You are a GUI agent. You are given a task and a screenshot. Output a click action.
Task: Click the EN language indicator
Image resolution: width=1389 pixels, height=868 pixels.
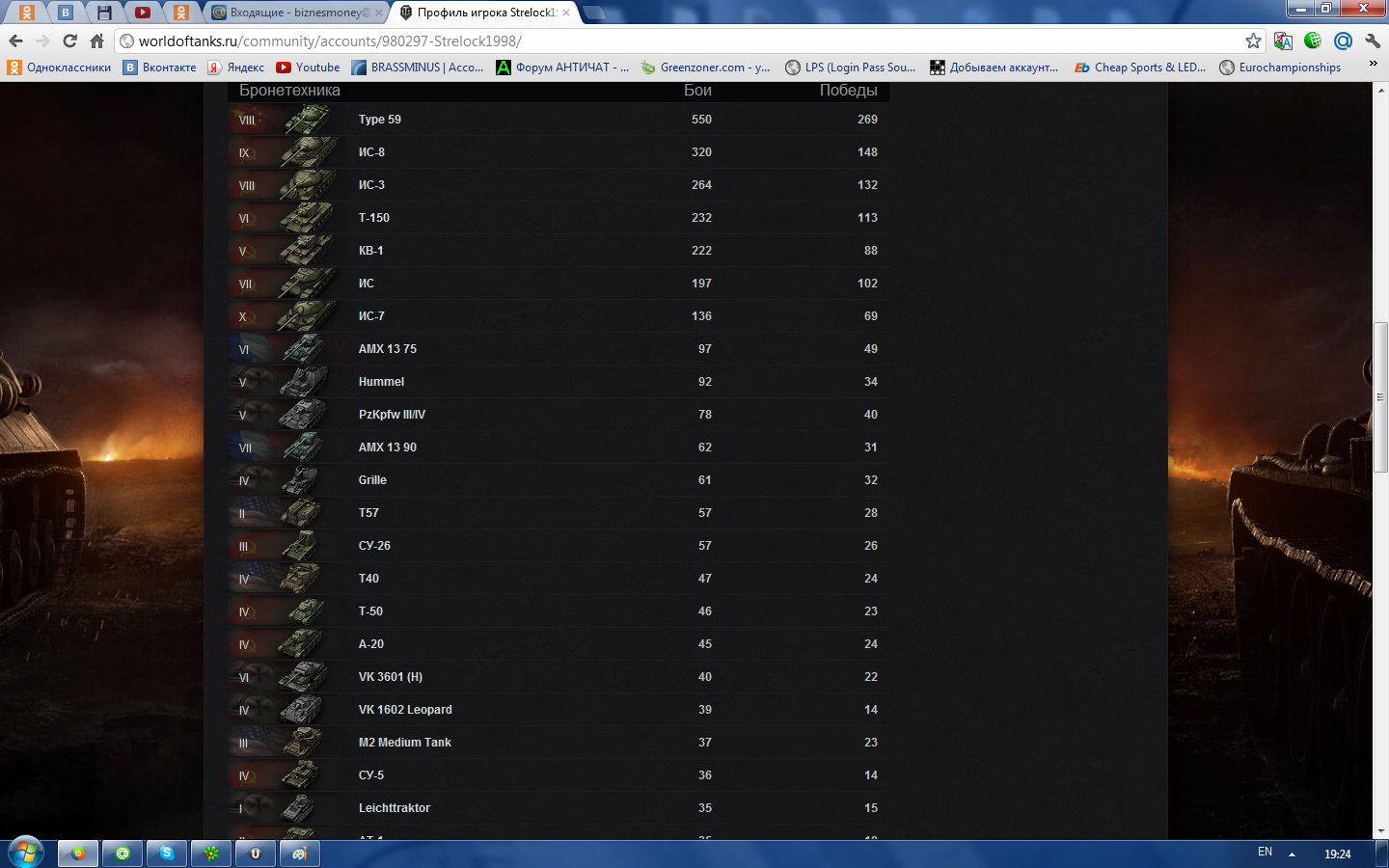[x=1265, y=853]
